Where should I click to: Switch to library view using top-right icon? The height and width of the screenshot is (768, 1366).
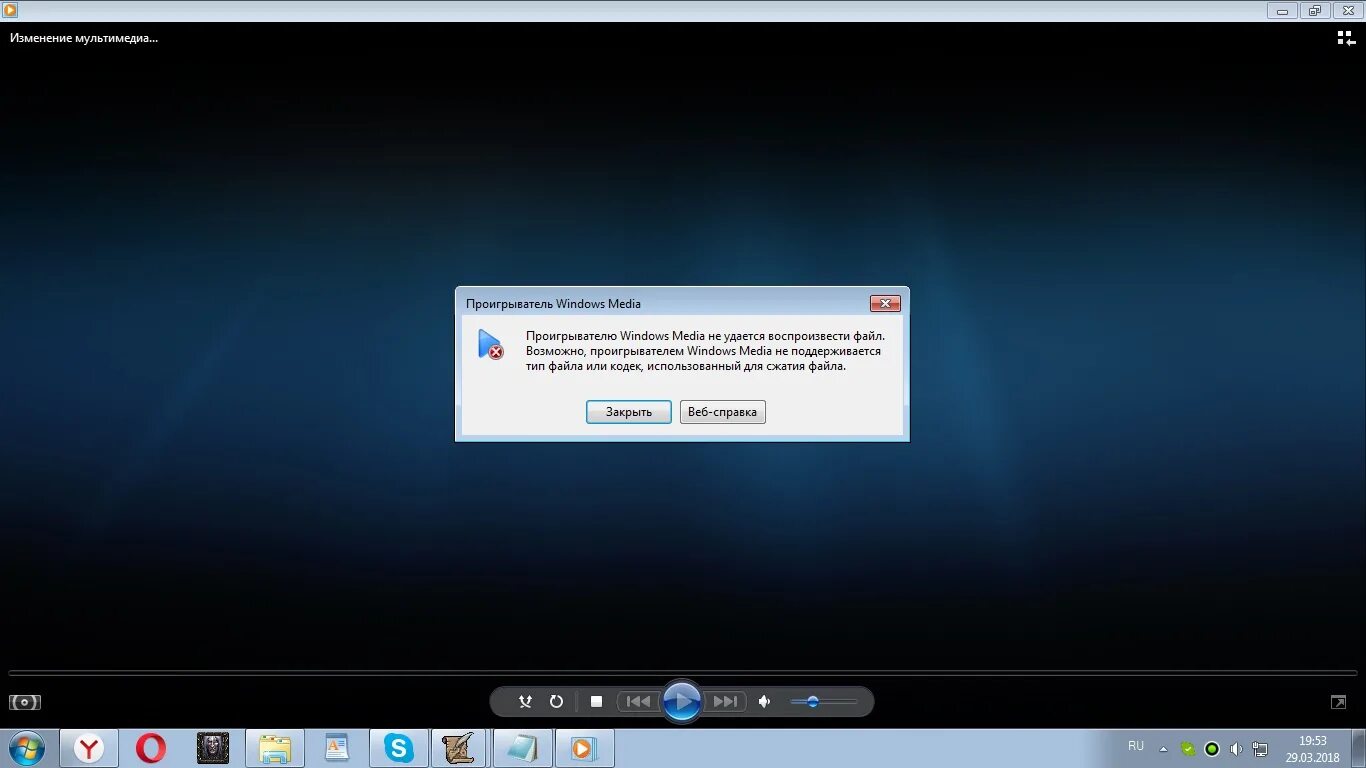pos(1346,38)
